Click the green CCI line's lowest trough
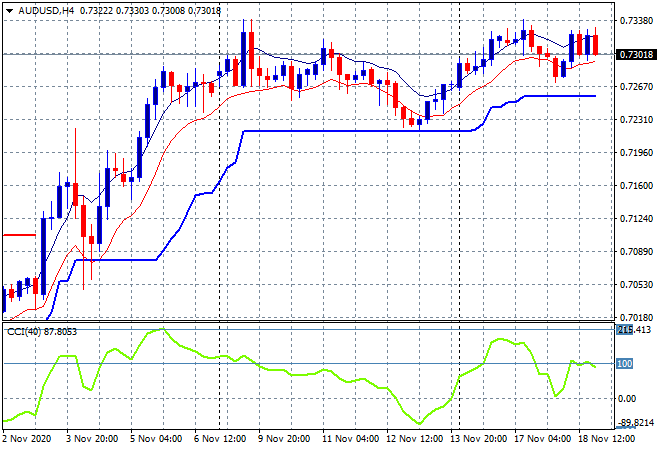This screenshot has height=450, width=660. pyautogui.click(x=419, y=423)
